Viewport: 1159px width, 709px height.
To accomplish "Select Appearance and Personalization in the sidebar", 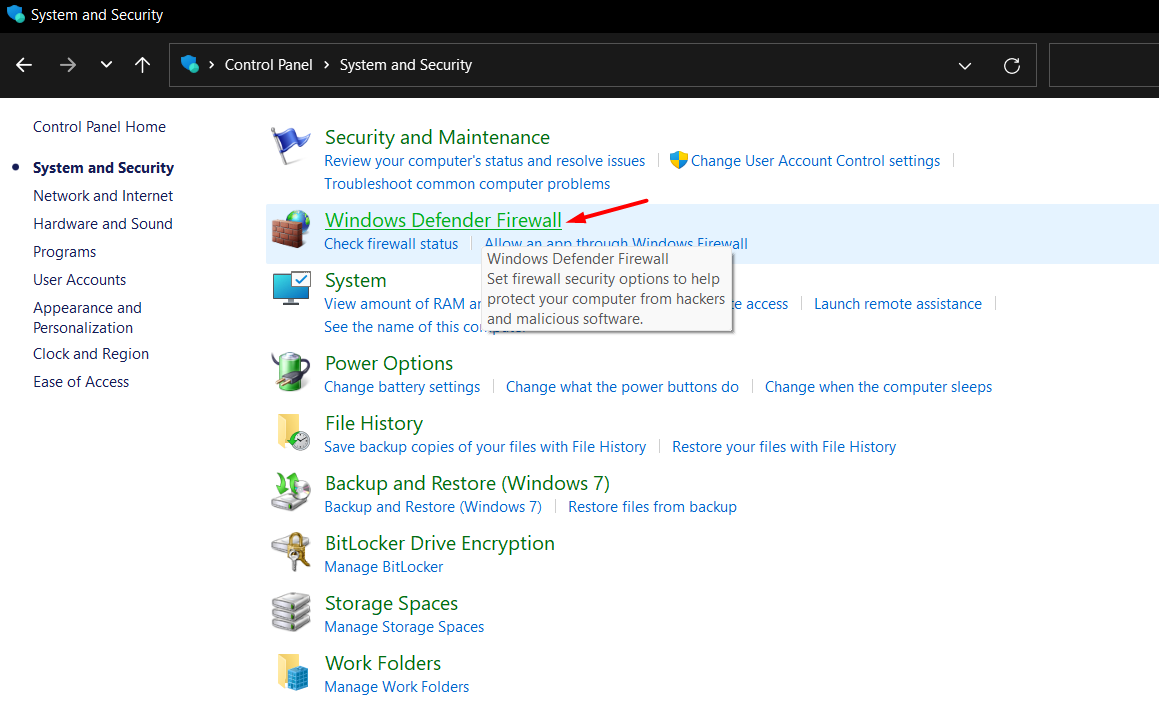I will 87,318.
